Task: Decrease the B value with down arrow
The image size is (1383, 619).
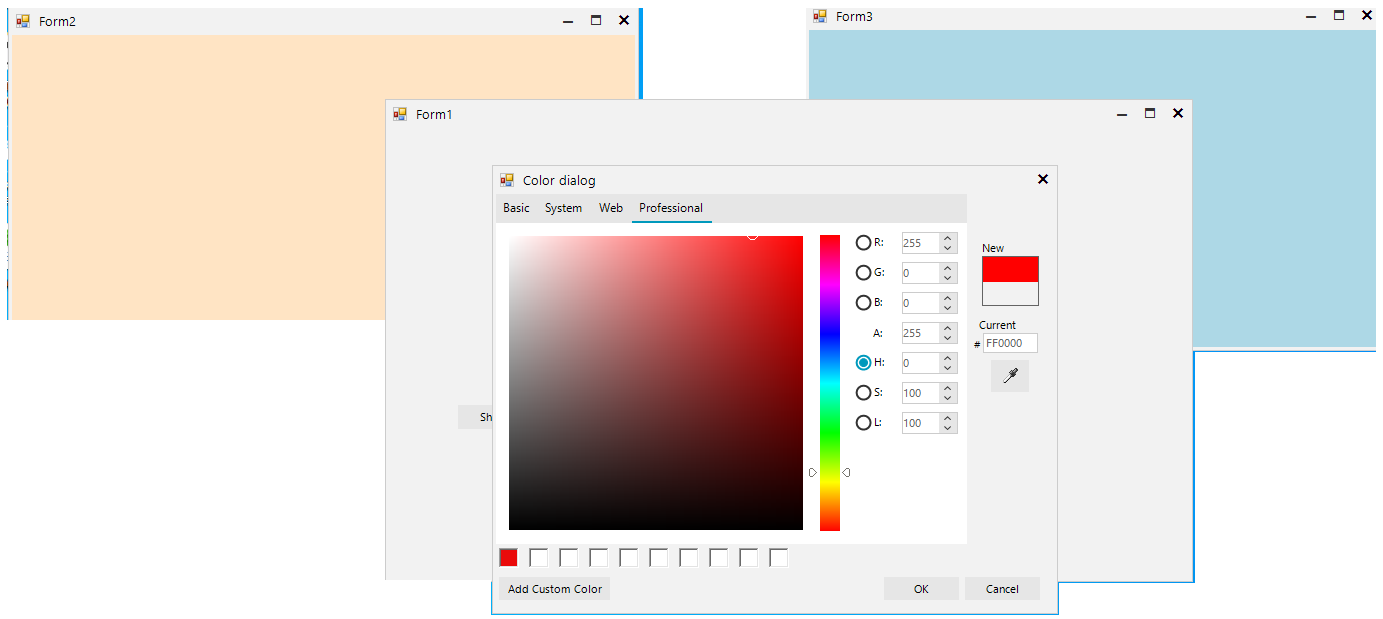Action: tap(947, 308)
